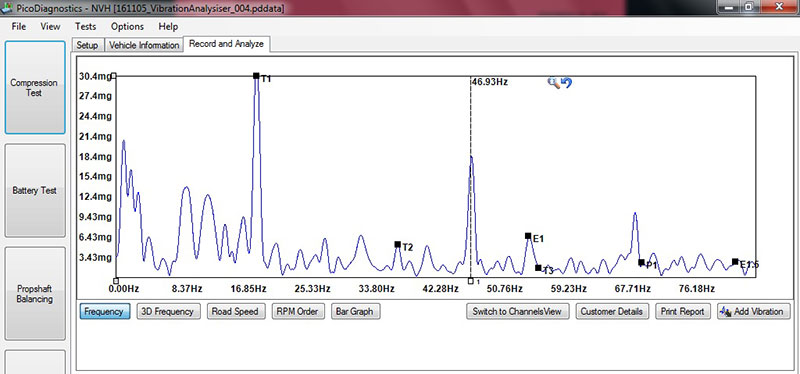Open the Tests menu

click(85, 27)
